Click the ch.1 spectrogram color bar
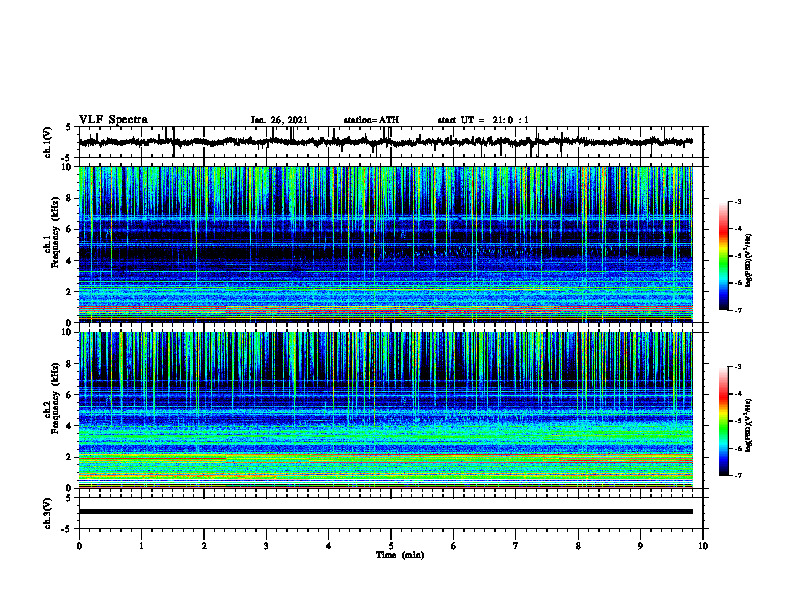 coord(723,256)
